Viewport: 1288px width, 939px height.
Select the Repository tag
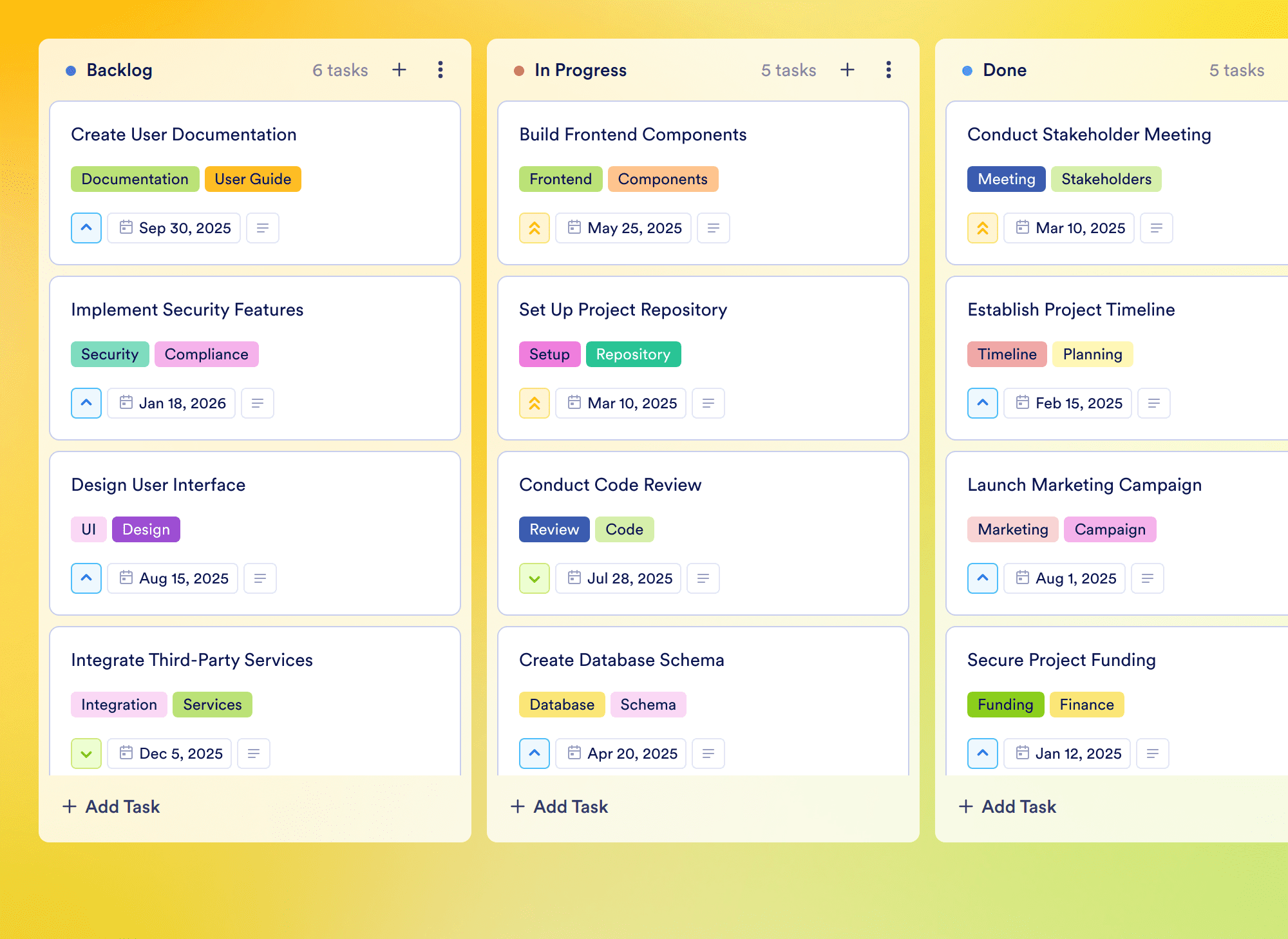633,354
